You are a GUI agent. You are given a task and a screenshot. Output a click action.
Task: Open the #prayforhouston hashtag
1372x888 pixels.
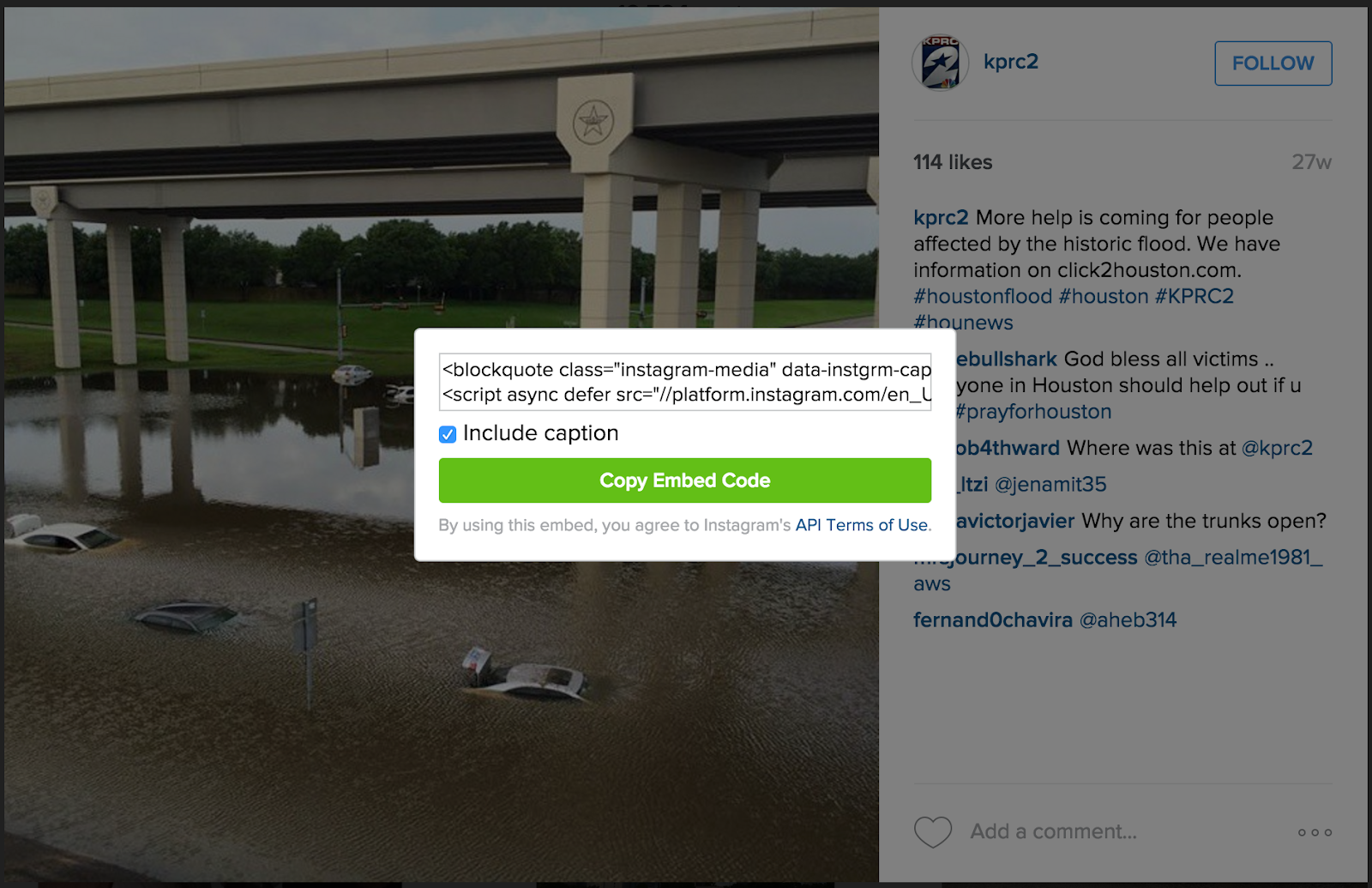(1033, 412)
